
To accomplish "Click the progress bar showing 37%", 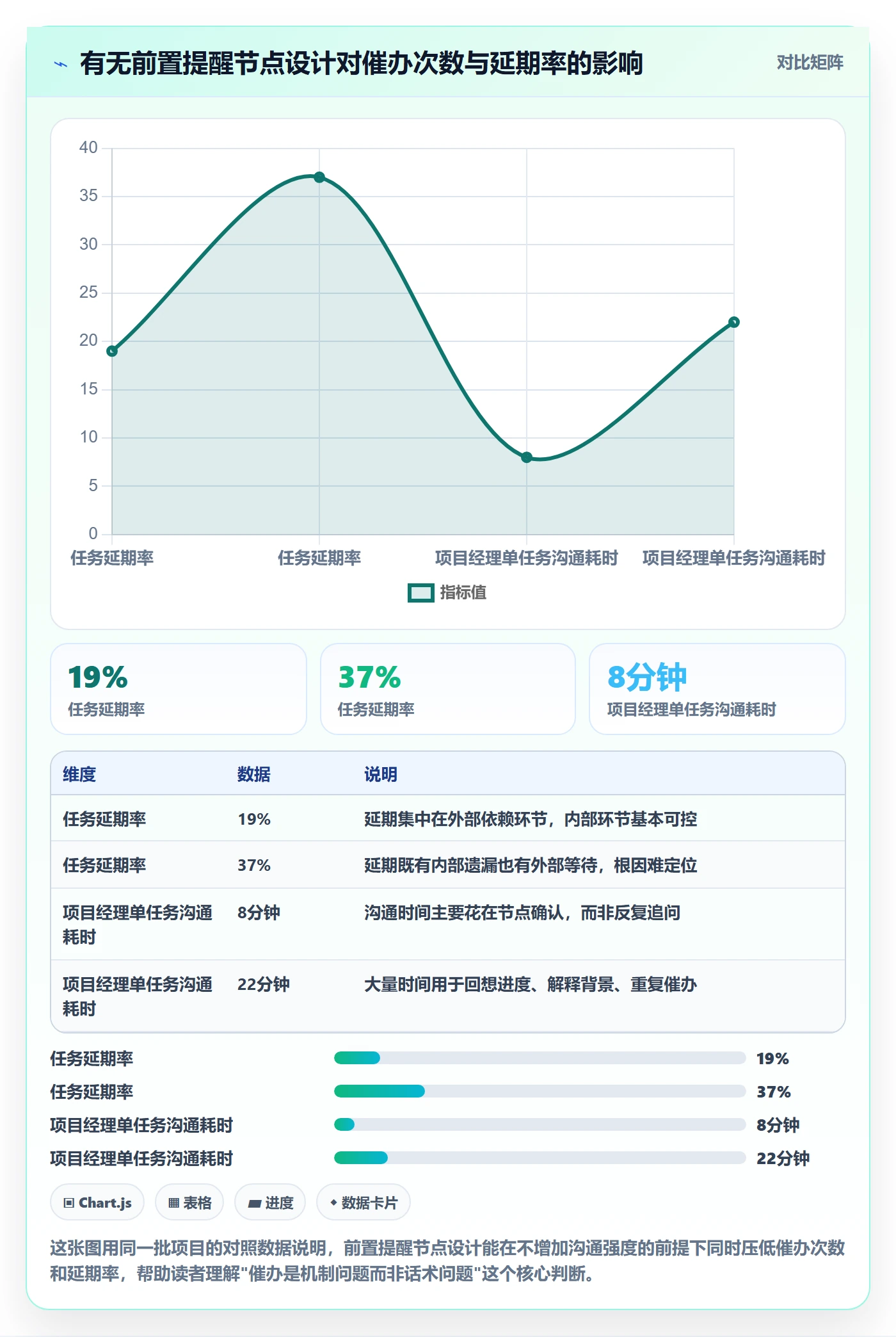I will coord(540,1091).
